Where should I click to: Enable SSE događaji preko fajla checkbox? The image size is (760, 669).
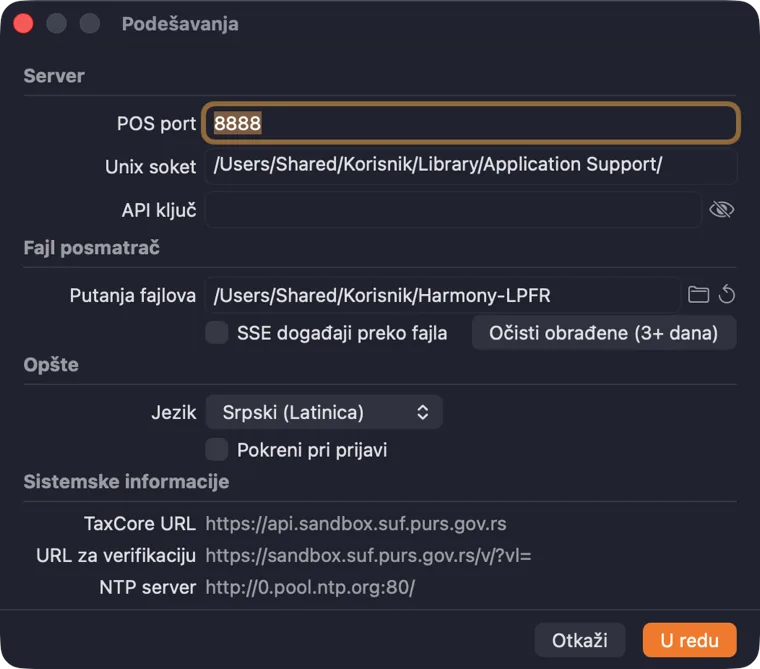tap(217, 333)
